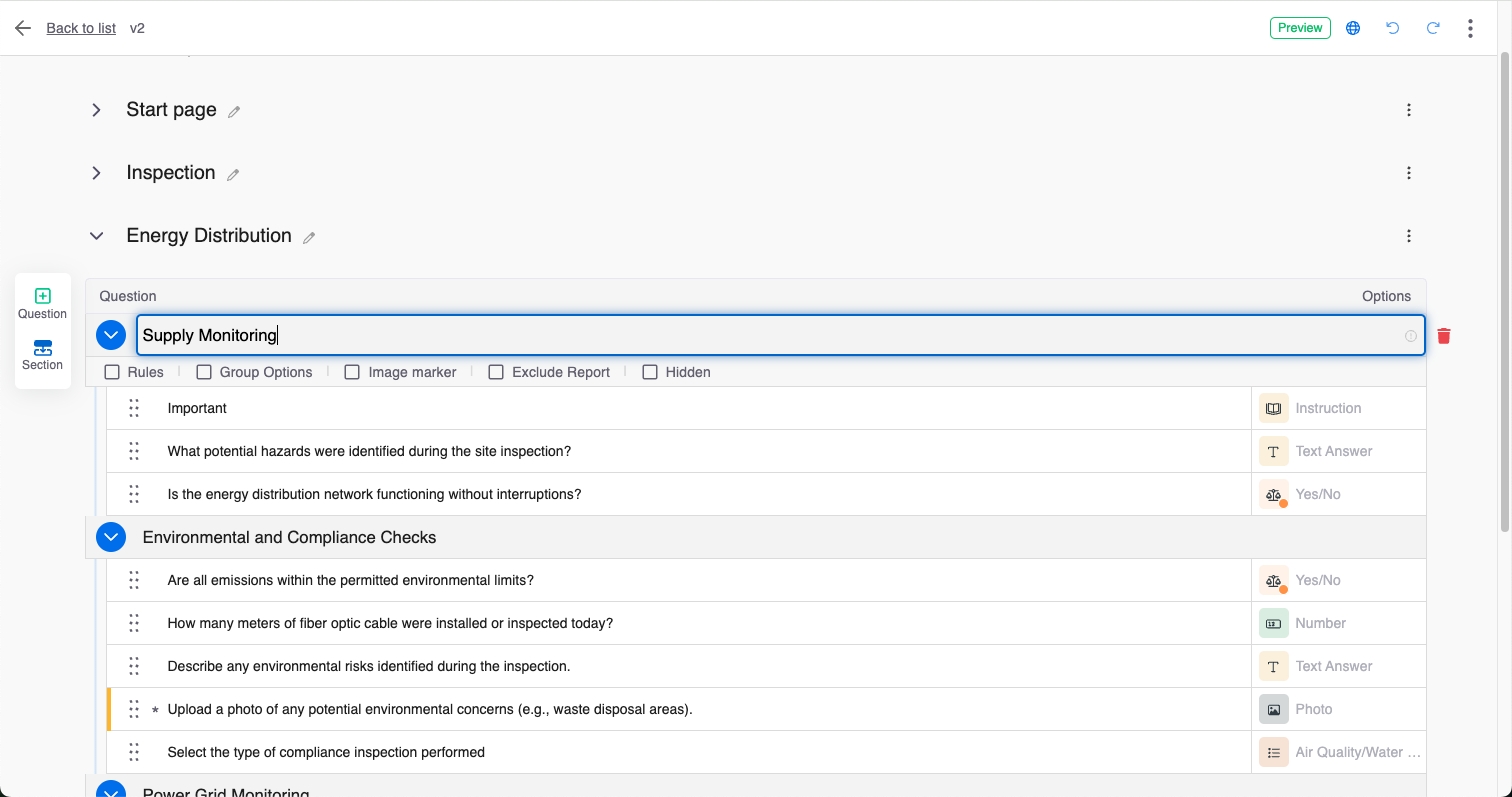Collapse Environmental and Compliance Checks group
Viewport: 1512px width, 797px height.
pos(111,537)
